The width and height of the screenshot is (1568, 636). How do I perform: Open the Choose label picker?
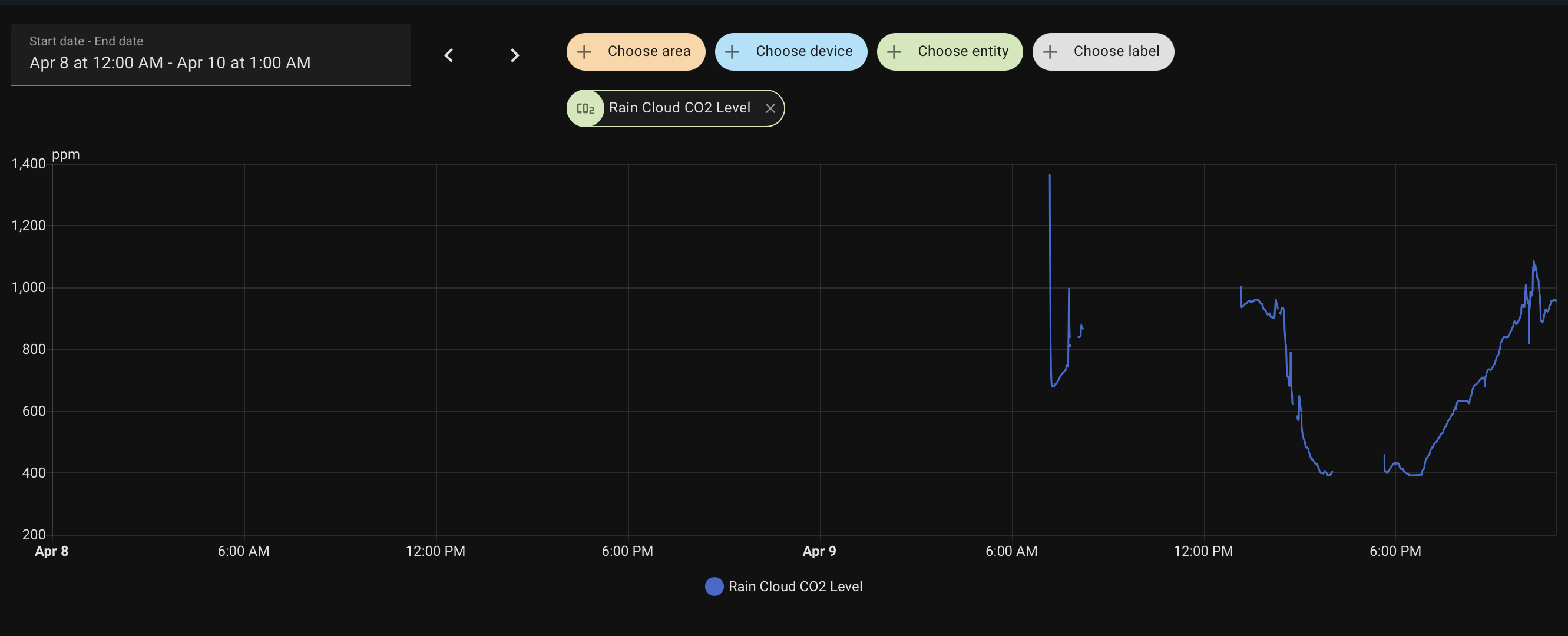pos(1116,52)
